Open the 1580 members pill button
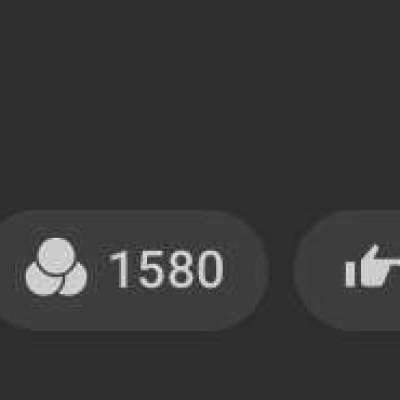Screen dimensions: 400x400 pos(133,270)
